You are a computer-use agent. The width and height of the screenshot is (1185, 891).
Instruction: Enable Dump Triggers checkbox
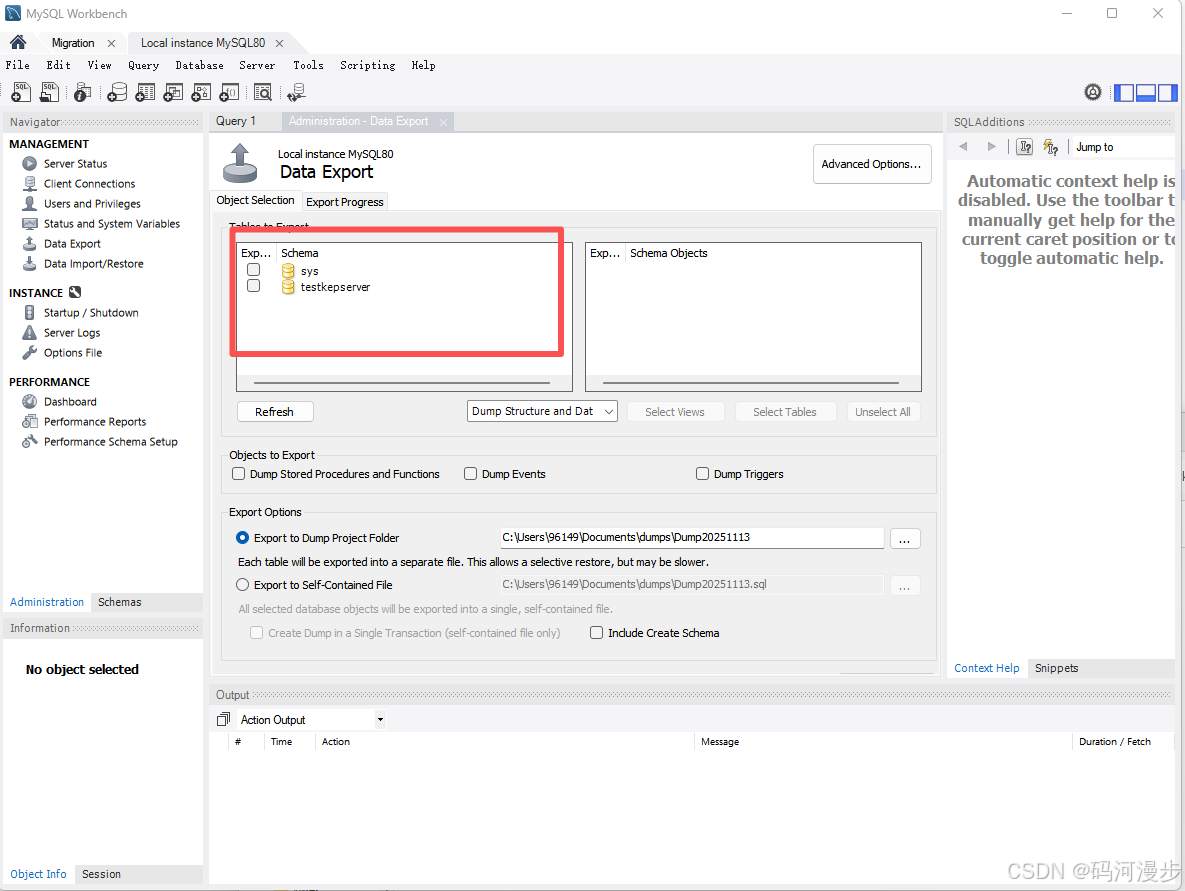pyautogui.click(x=703, y=474)
